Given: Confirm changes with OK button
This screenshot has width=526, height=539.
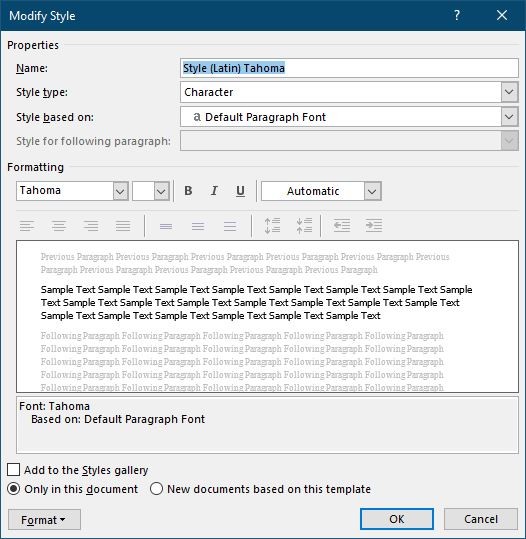Looking at the screenshot, I should 397,519.
